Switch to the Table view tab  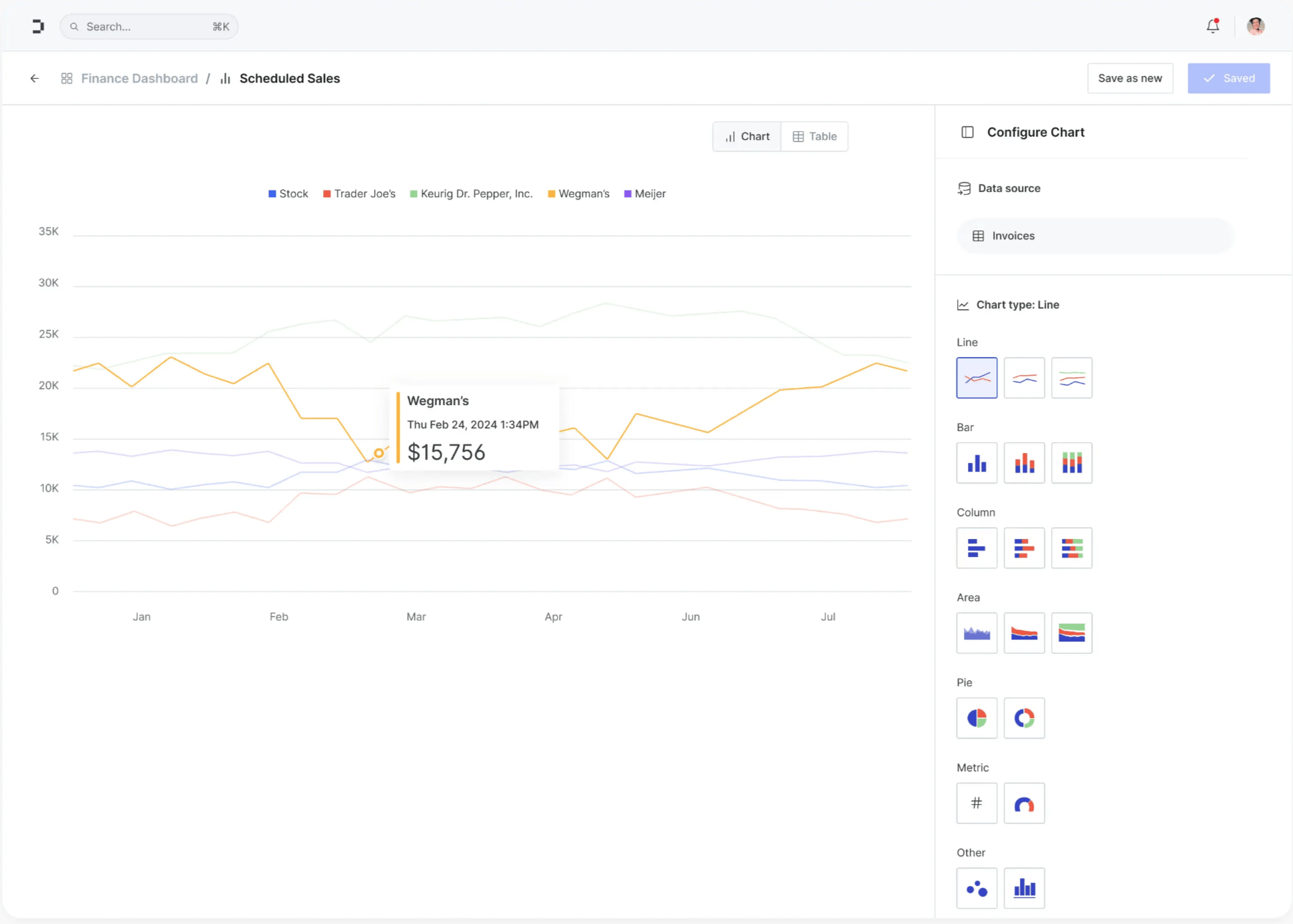[x=814, y=137]
